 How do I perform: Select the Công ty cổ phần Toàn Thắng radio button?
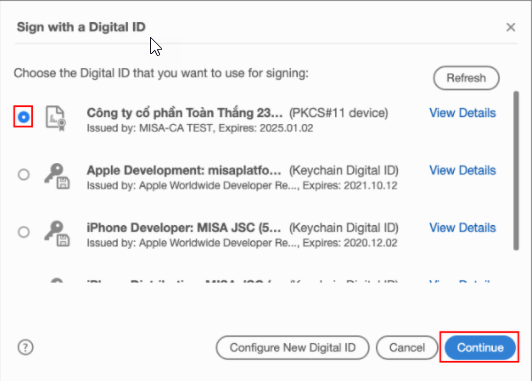pyautogui.click(x=23, y=117)
